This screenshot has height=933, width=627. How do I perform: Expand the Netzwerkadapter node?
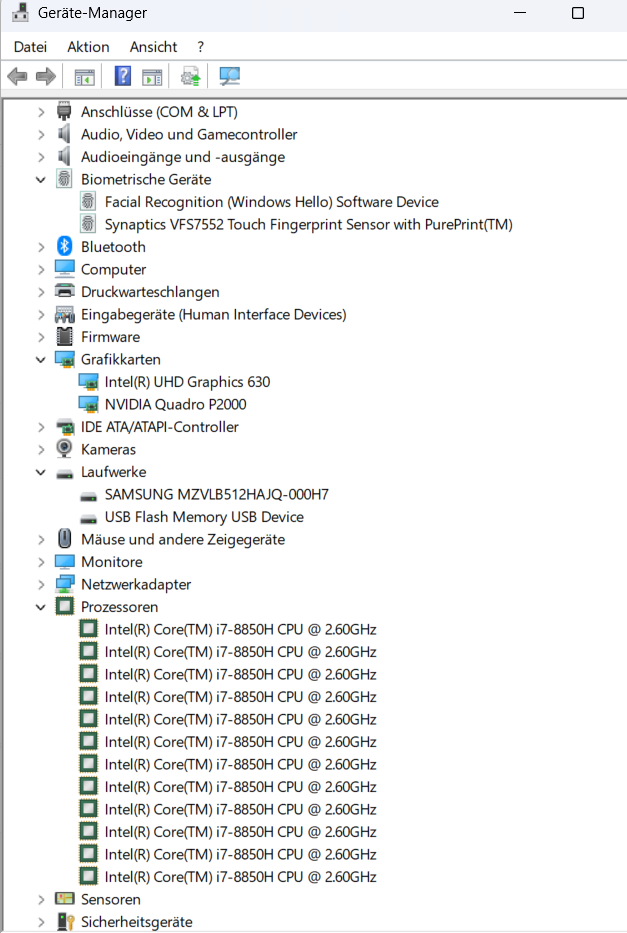pyautogui.click(x=40, y=584)
